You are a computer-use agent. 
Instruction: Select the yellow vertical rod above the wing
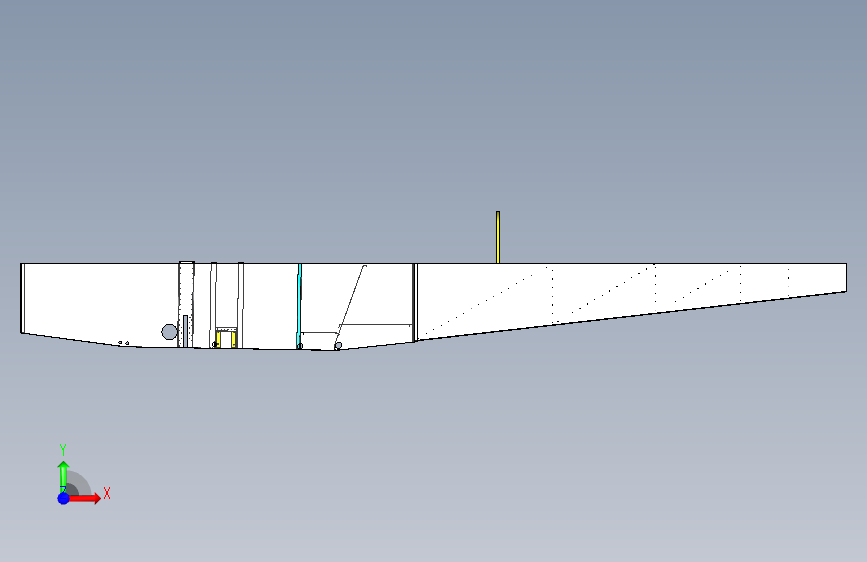pyautogui.click(x=498, y=237)
